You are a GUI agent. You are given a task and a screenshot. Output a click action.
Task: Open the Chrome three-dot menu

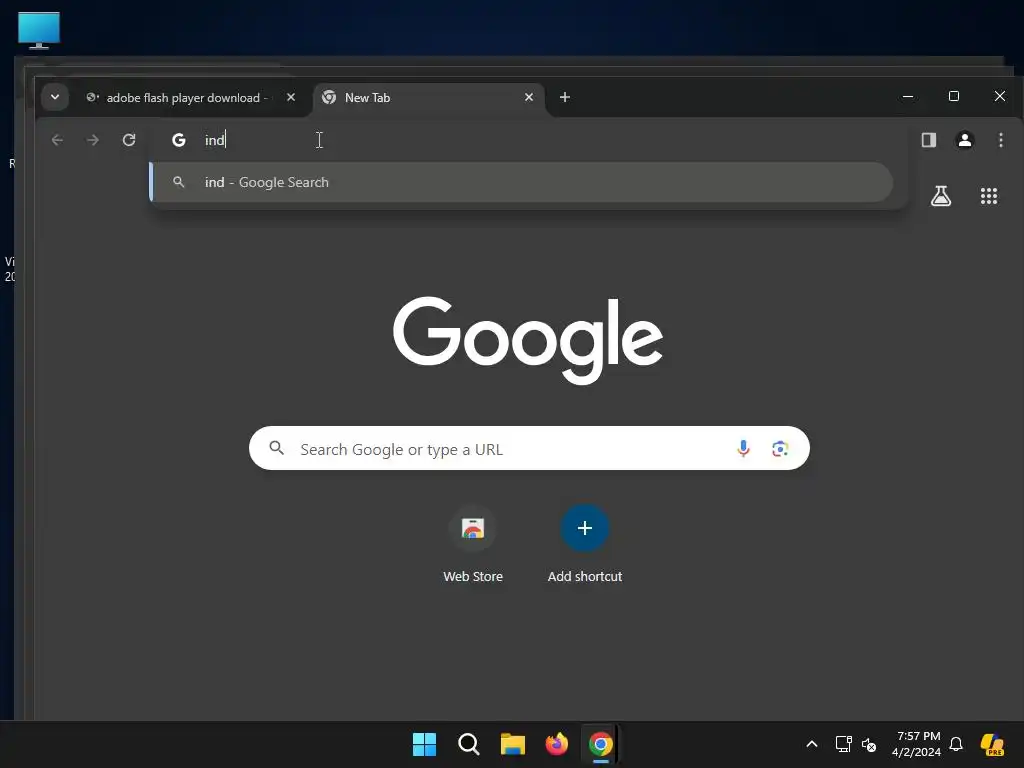(1000, 140)
